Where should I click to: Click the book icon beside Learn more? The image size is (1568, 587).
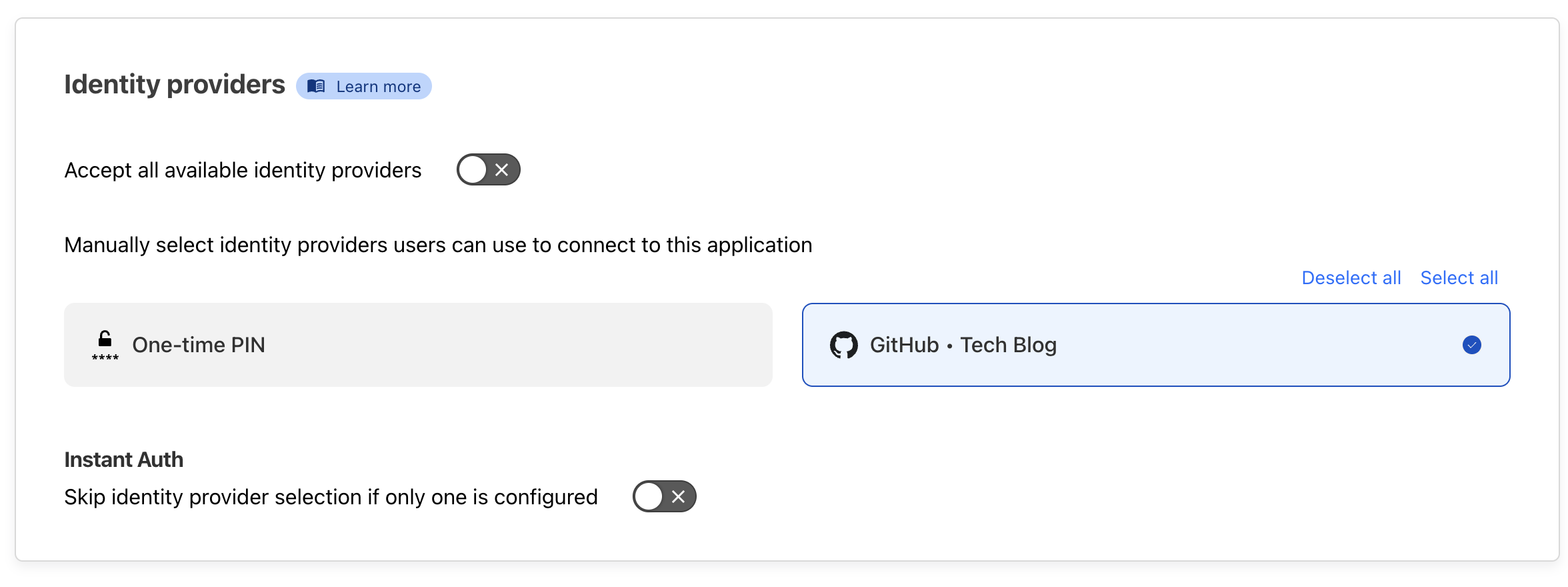(x=316, y=86)
